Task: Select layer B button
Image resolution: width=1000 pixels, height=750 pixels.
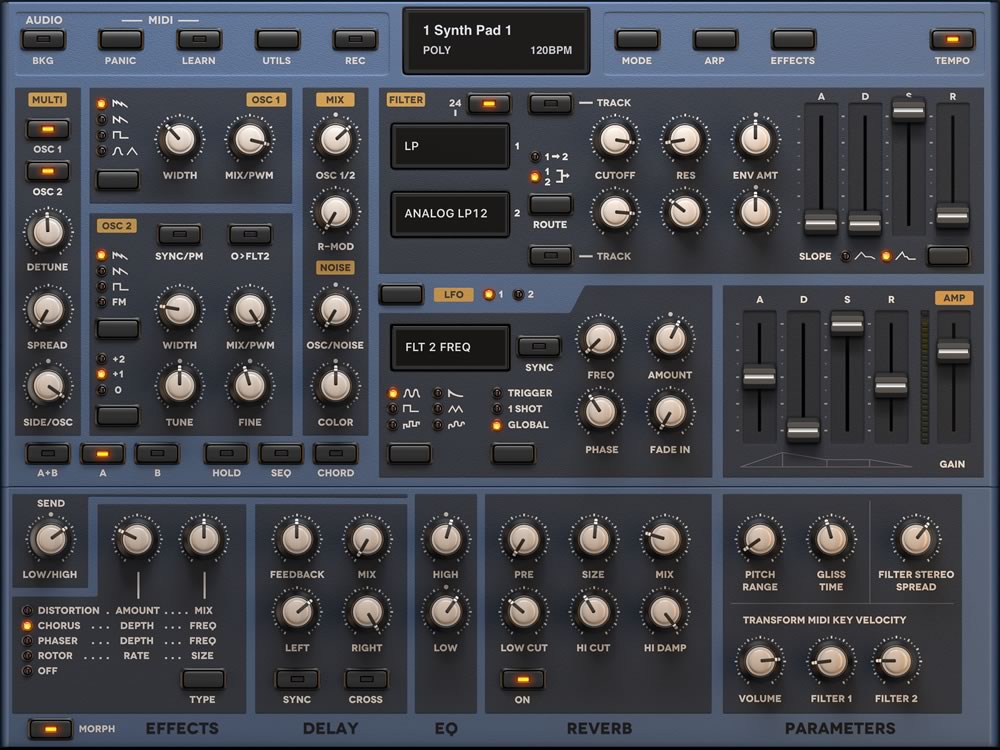Action: pos(157,454)
